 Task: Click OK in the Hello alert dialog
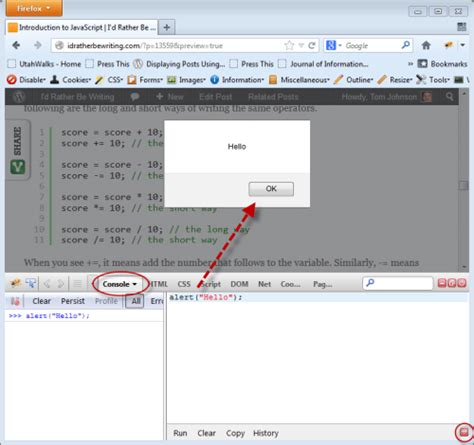pos(271,189)
